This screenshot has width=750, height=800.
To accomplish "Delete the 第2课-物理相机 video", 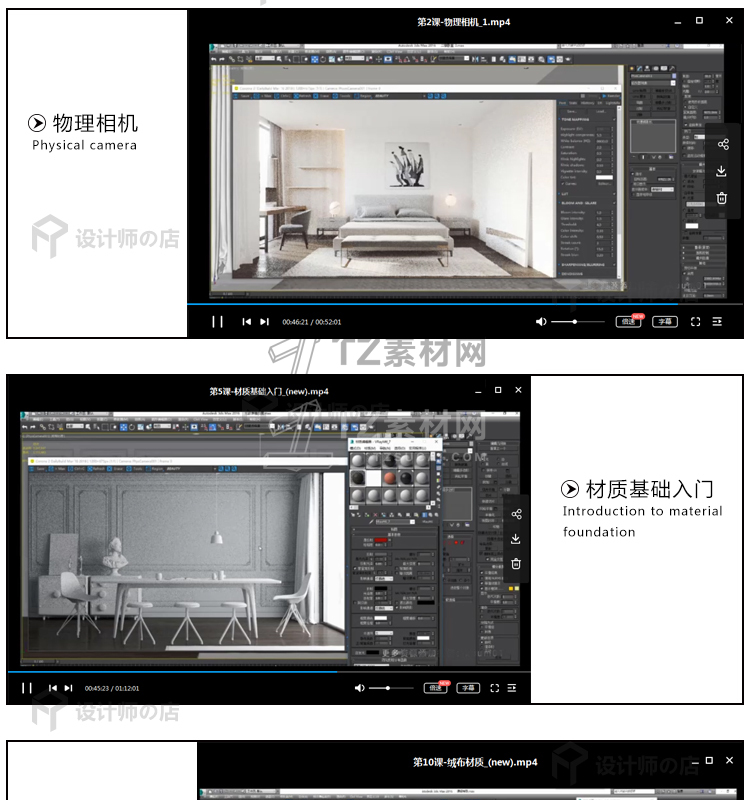I will 721,198.
